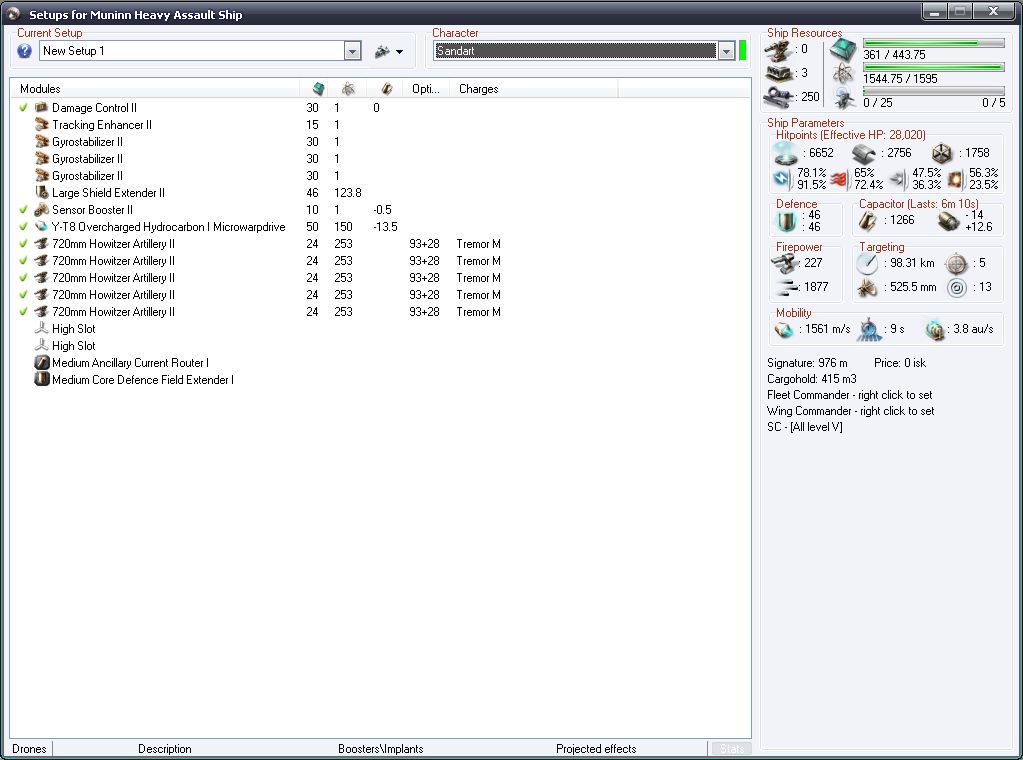Click the green character status indicator
This screenshot has width=1023, height=760.
click(742, 51)
